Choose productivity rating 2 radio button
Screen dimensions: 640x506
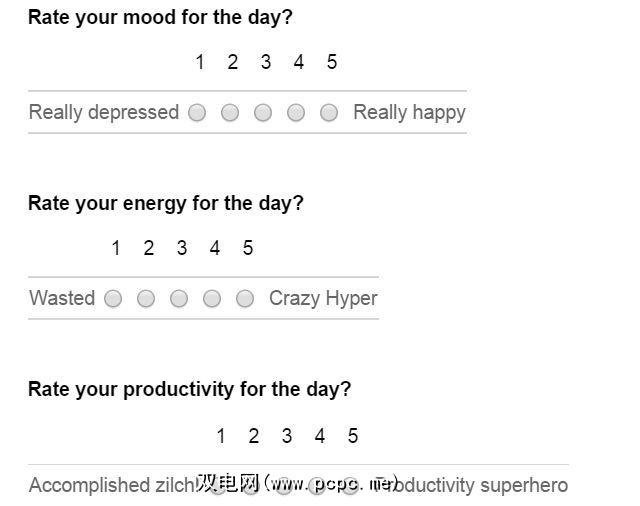(x=251, y=487)
